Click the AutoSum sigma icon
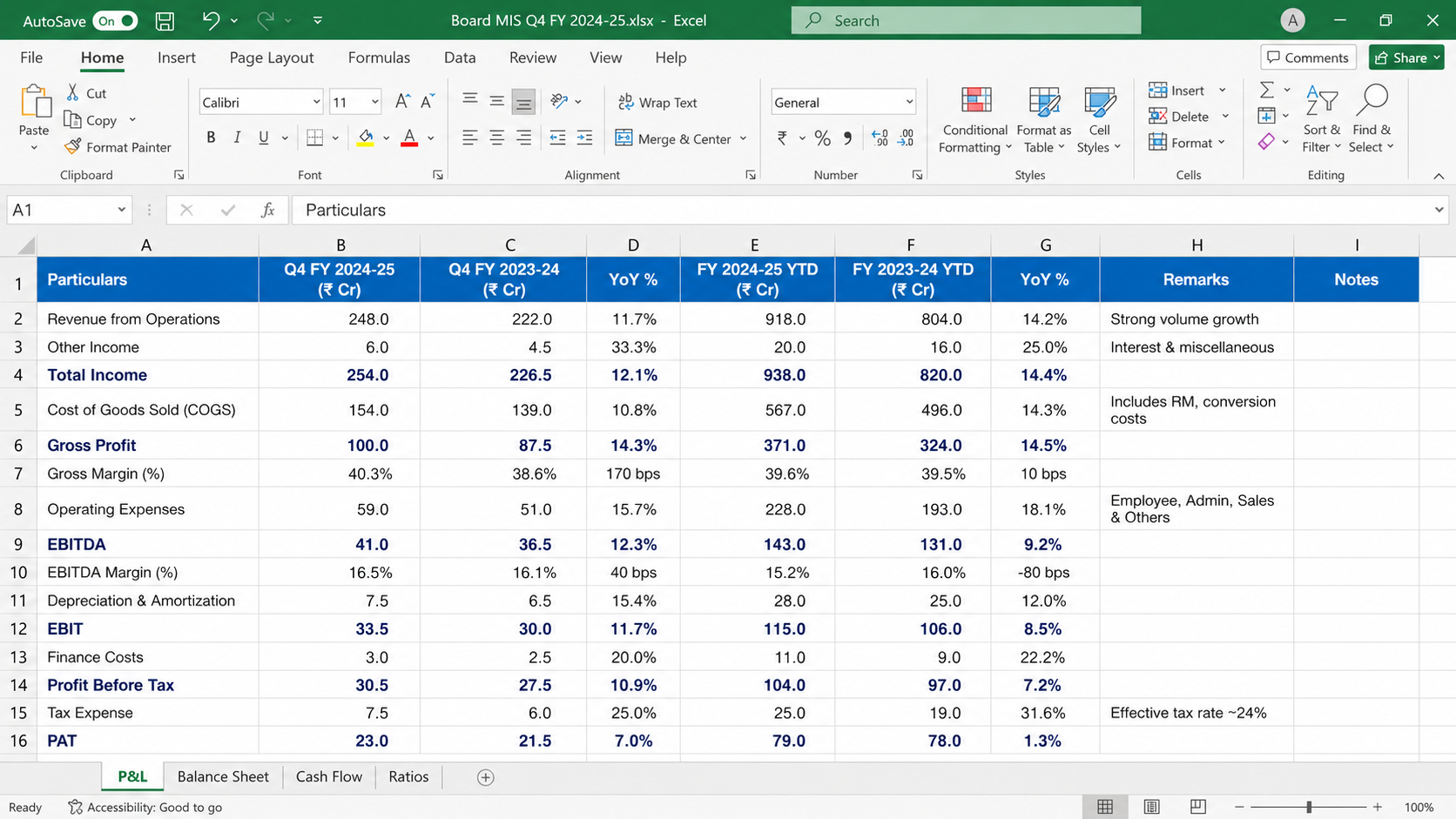The width and height of the screenshot is (1456, 819). click(x=1267, y=90)
